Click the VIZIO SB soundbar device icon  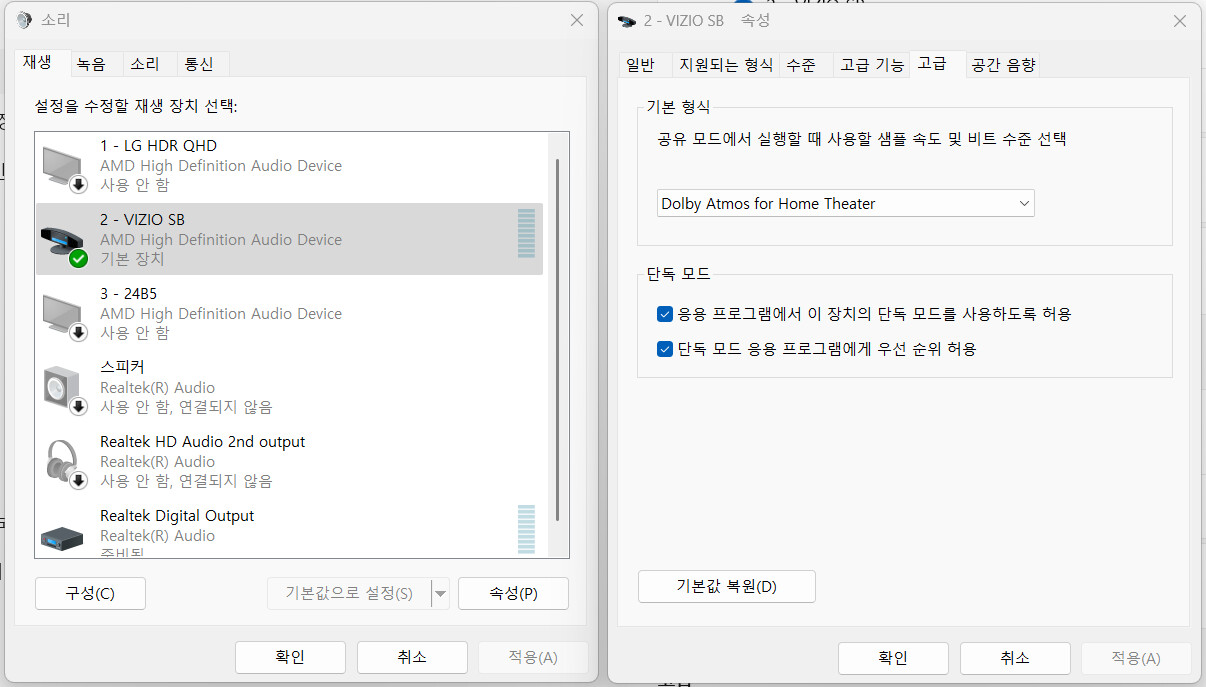pyautogui.click(x=64, y=241)
